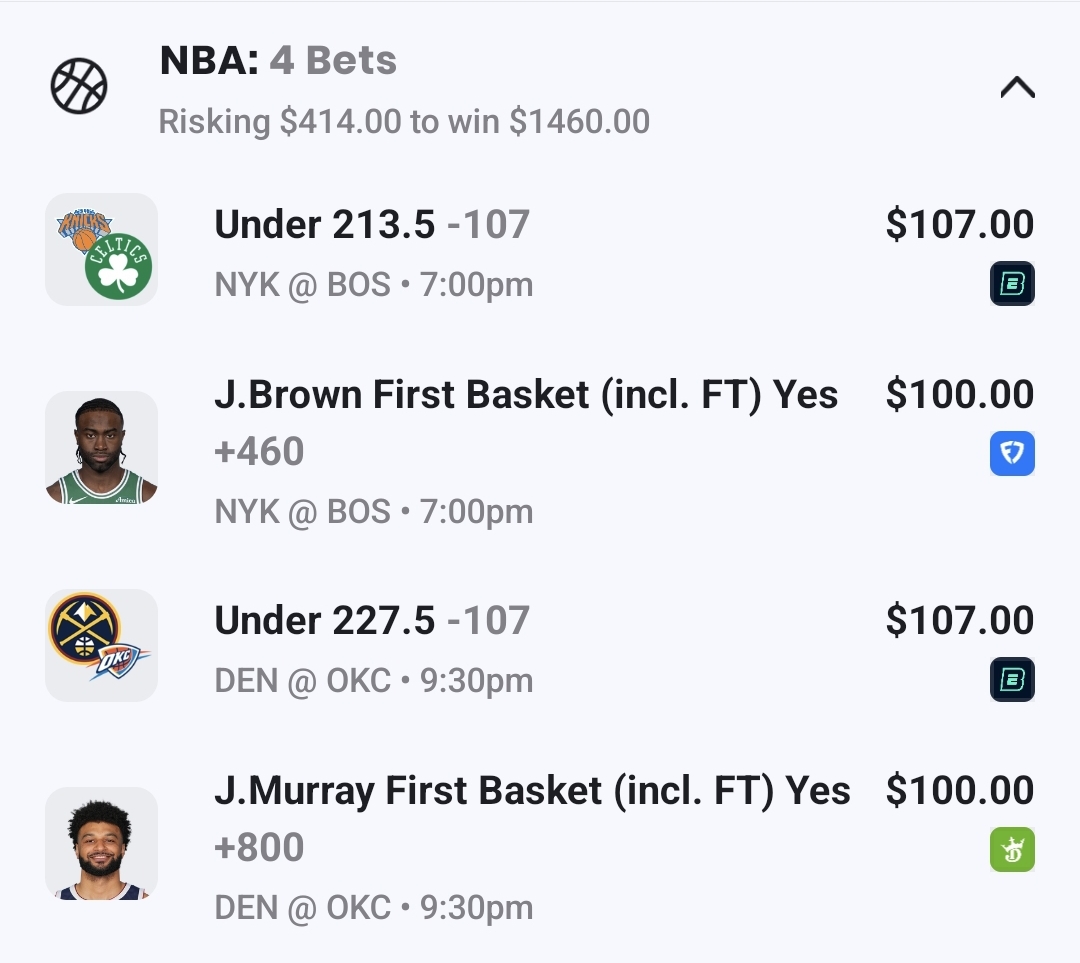Click FanDuel shield icon on J.Brown bet
This screenshot has width=1080, height=963.
[x=1012, y=453]
